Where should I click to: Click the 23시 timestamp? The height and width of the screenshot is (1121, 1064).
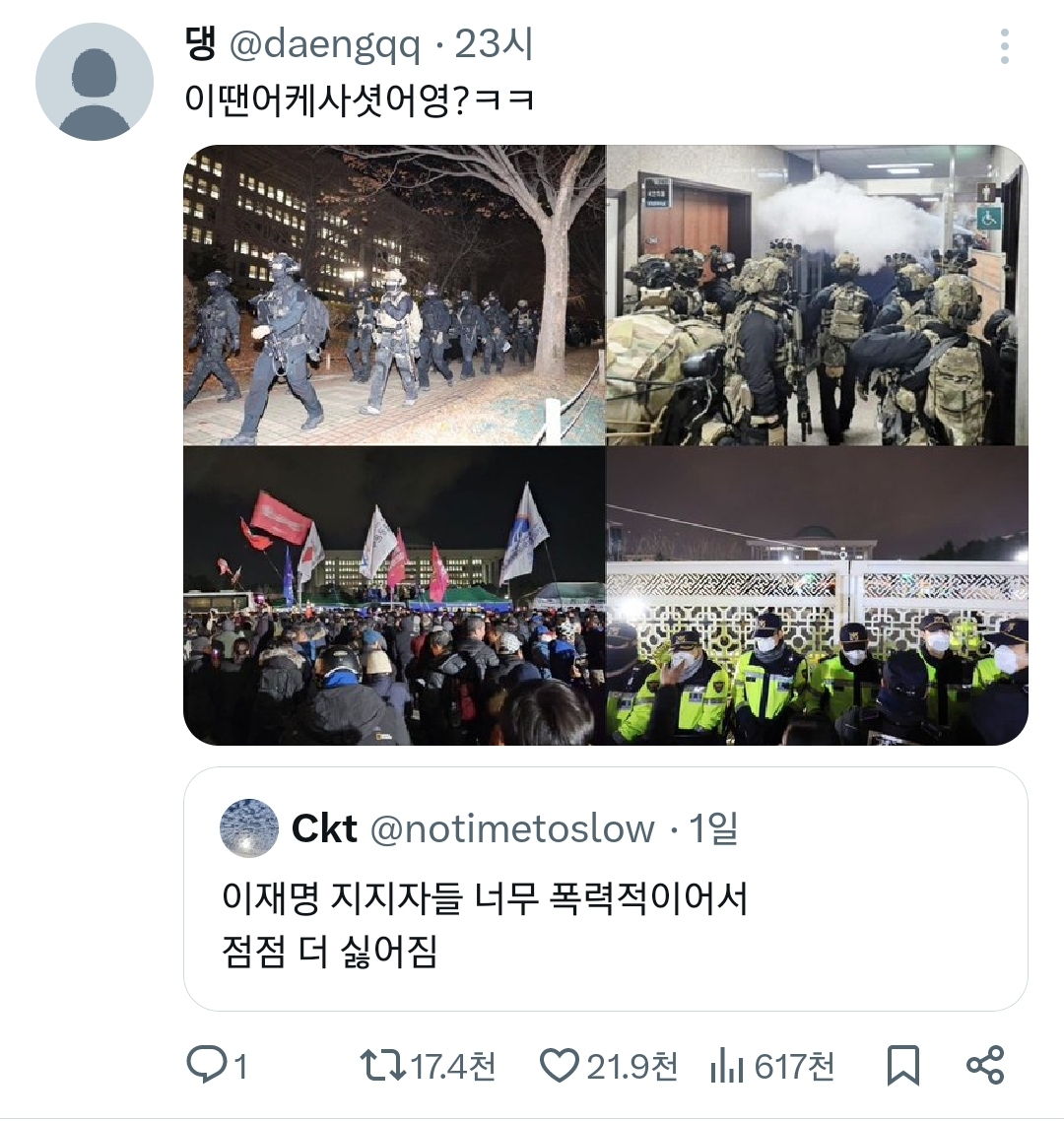pyautogui.click(x=495, y=45)
